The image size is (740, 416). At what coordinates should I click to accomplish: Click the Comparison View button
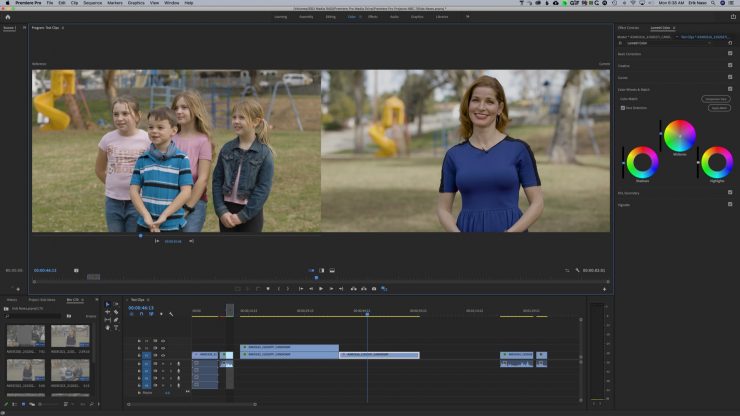pyautogui.click(x=715, y=99)
